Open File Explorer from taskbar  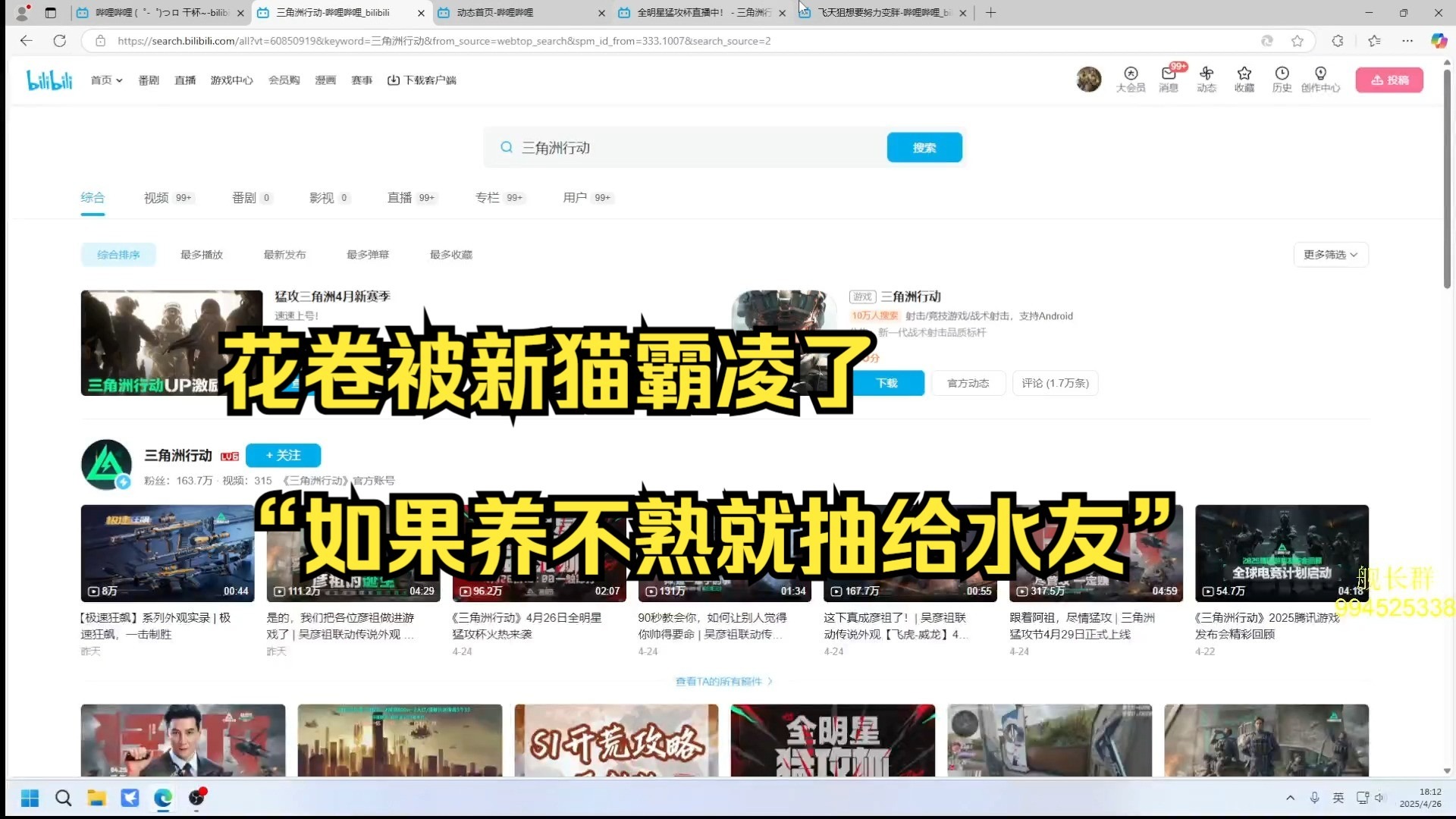[x=96, y=798]
